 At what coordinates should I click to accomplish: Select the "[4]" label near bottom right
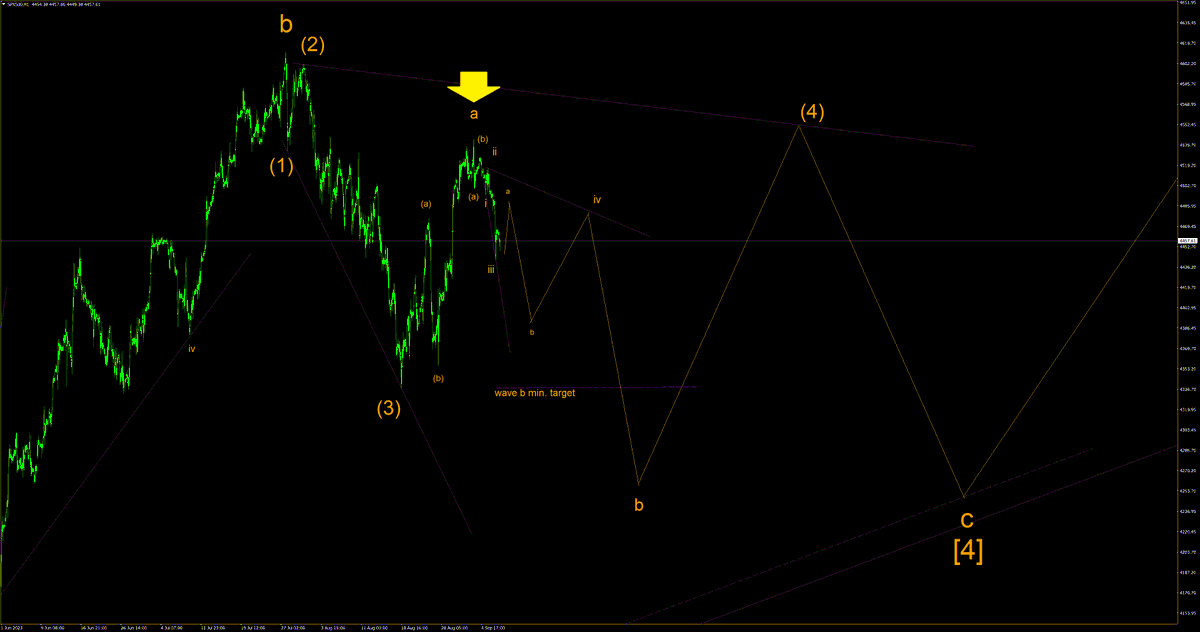point(968,551)
